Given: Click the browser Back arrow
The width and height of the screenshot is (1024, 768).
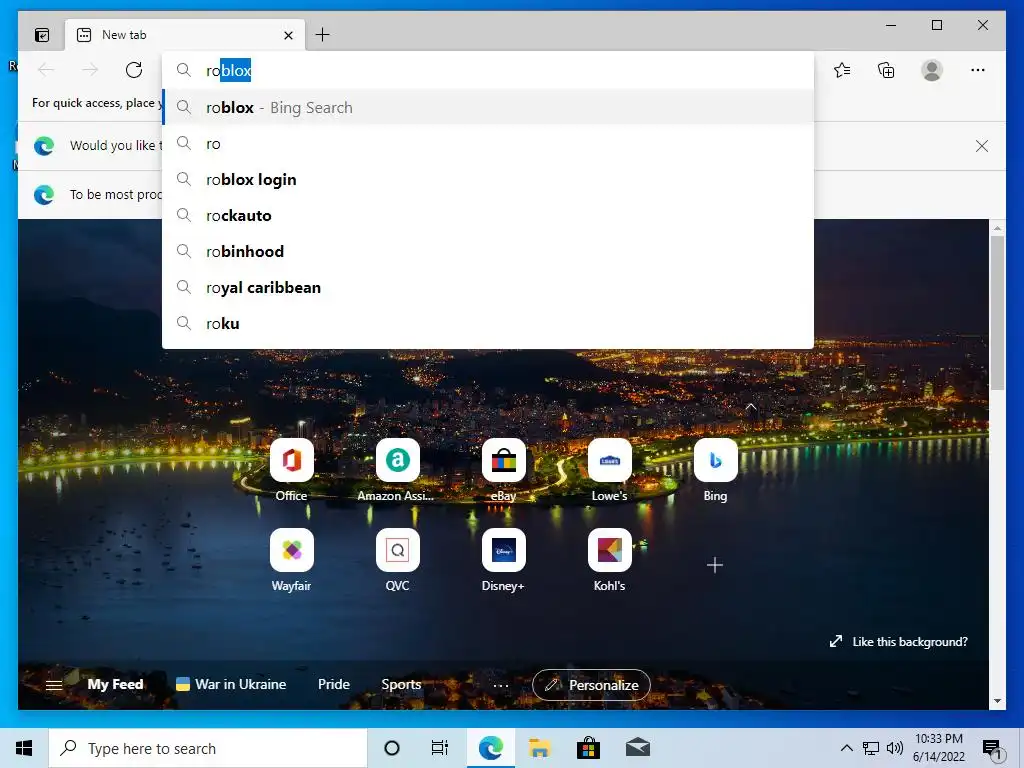Looking at the screenshot, I should click(46, 70).
